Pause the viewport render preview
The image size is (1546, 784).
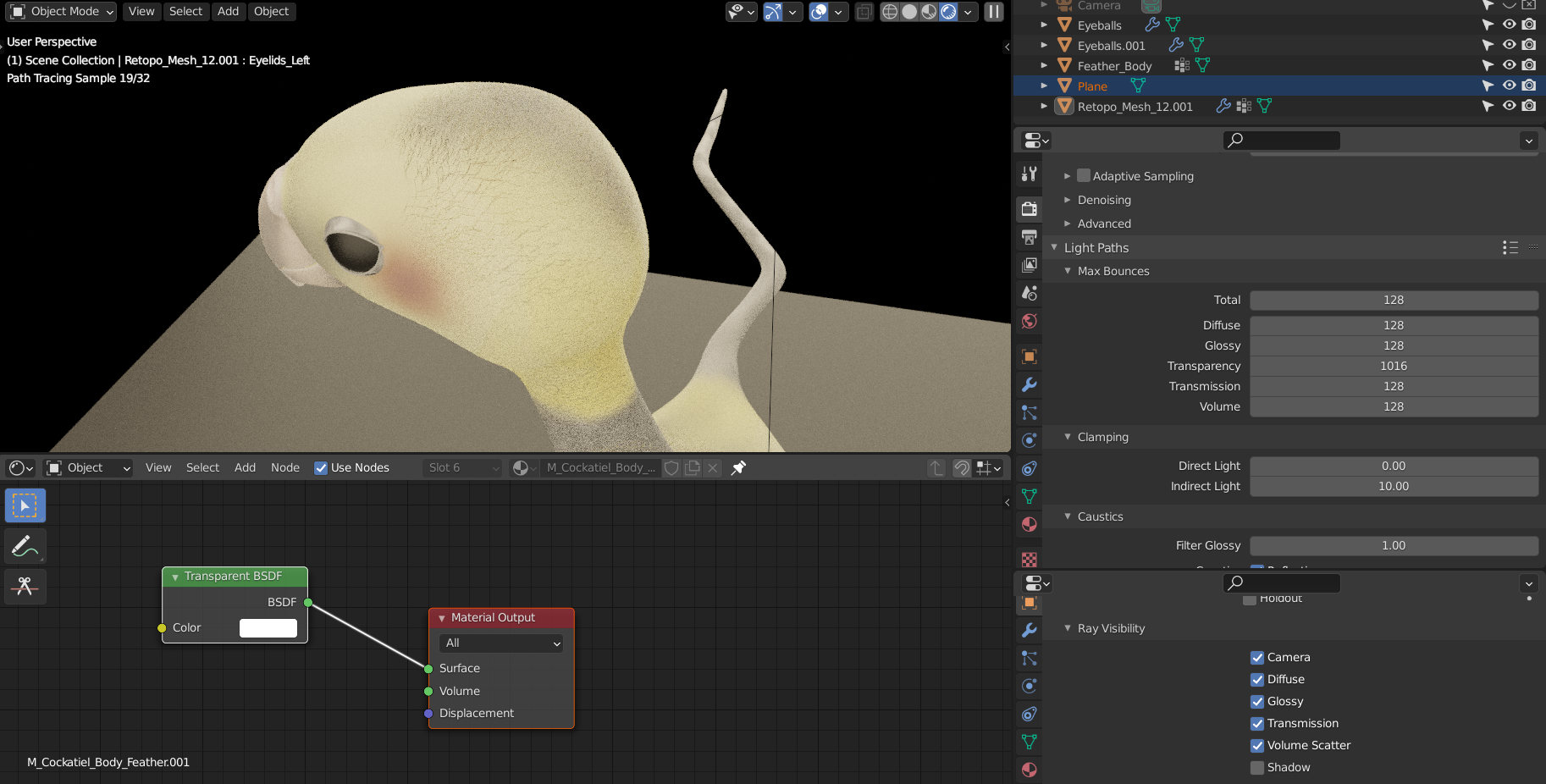994,12
